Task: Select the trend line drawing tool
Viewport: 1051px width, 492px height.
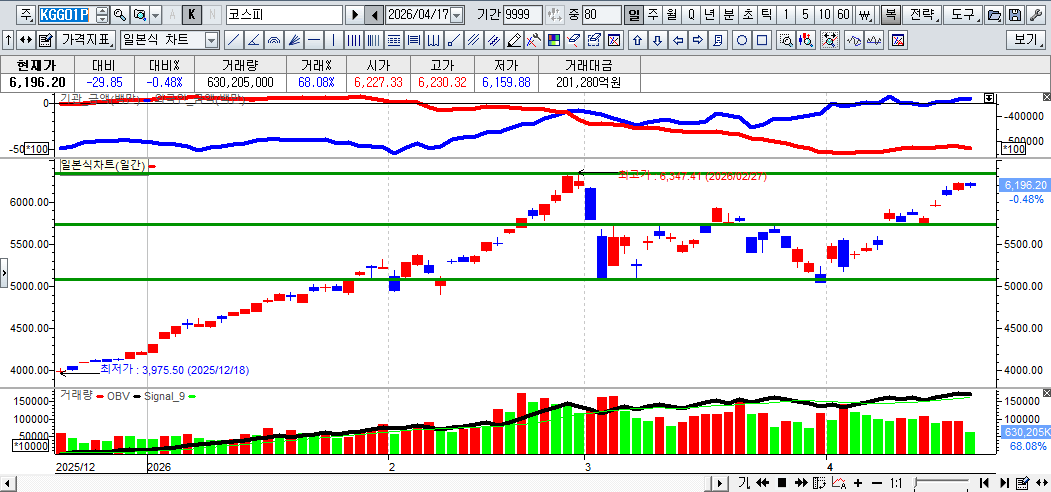Action: click(232, 40)
